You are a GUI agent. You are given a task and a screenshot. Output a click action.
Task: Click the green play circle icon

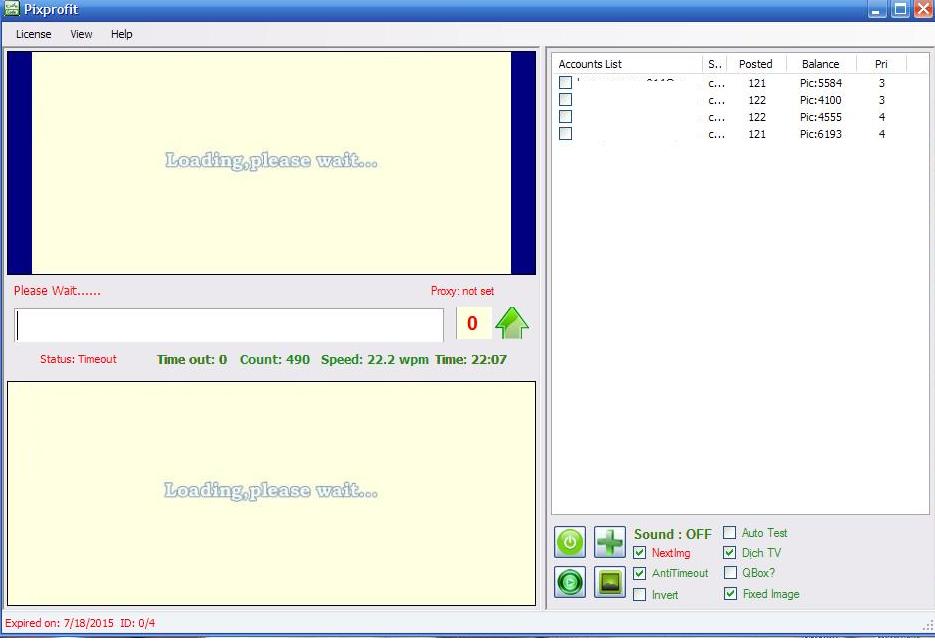[x=570, y=582]
